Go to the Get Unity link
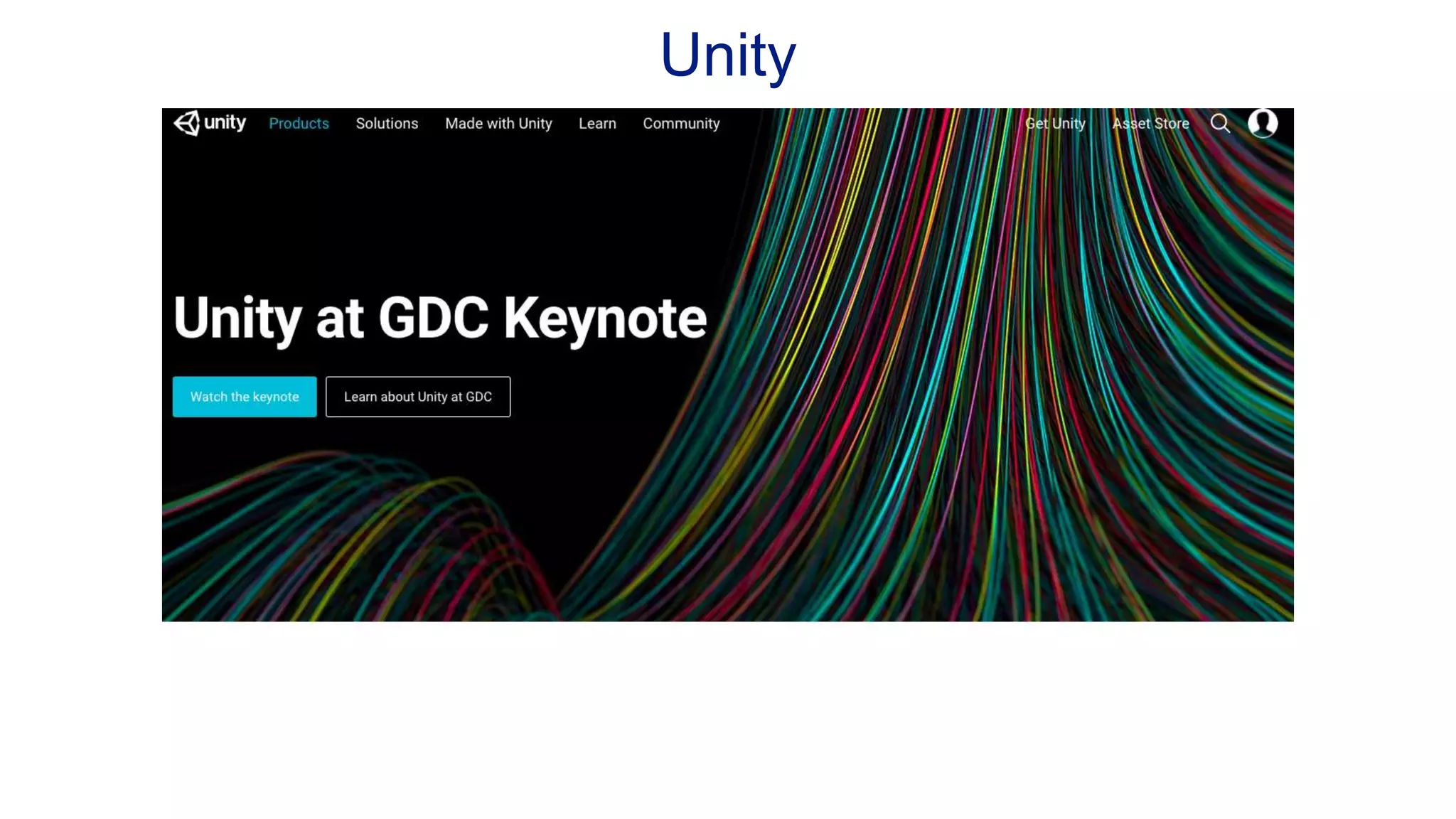Screen dimensions: 1456x819 1055,124
